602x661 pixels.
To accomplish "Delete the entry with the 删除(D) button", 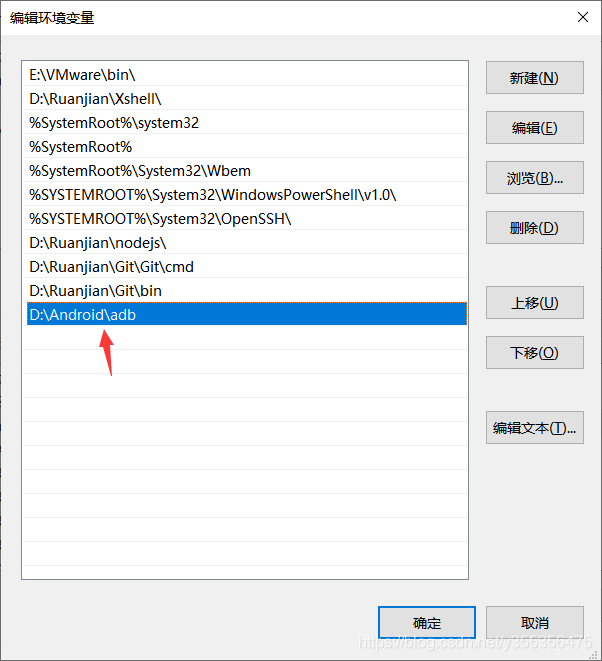I will pos(535,228).
